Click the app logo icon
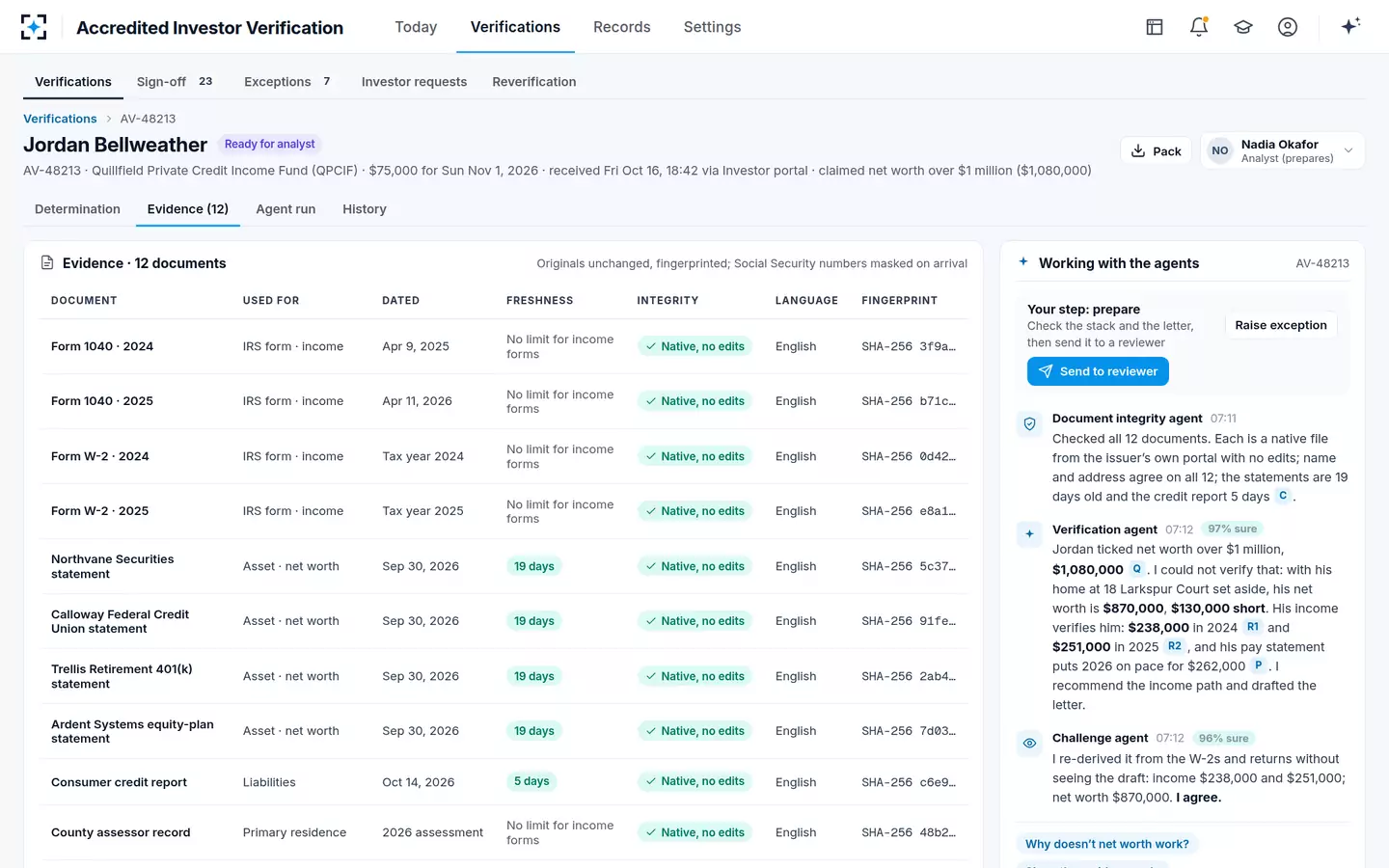This screenshot has width=1389, height=868. pos(34,27)
